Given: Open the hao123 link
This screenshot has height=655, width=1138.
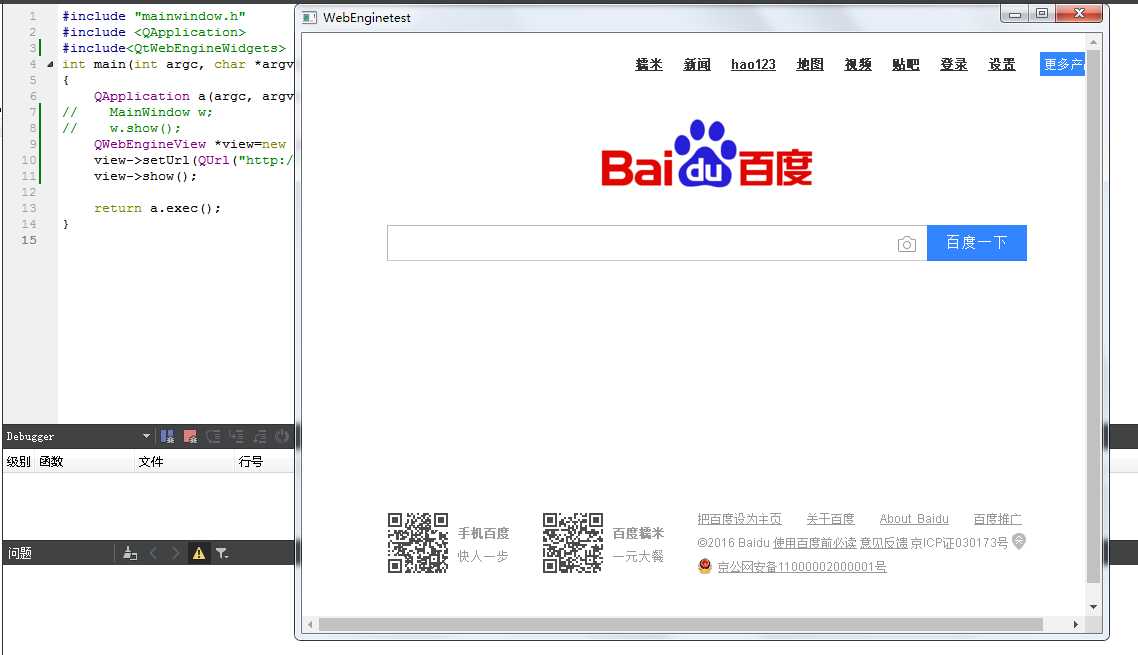Looking at the screenshot, I should [753, 65].
